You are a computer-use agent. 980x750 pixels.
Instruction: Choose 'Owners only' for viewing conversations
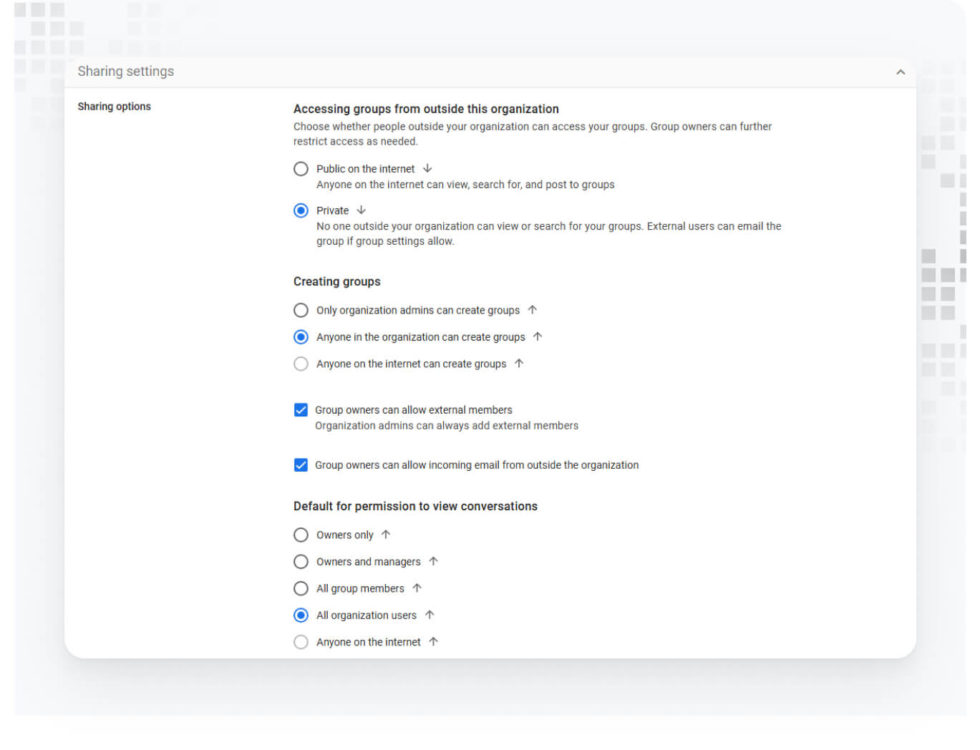coord(301,535)
